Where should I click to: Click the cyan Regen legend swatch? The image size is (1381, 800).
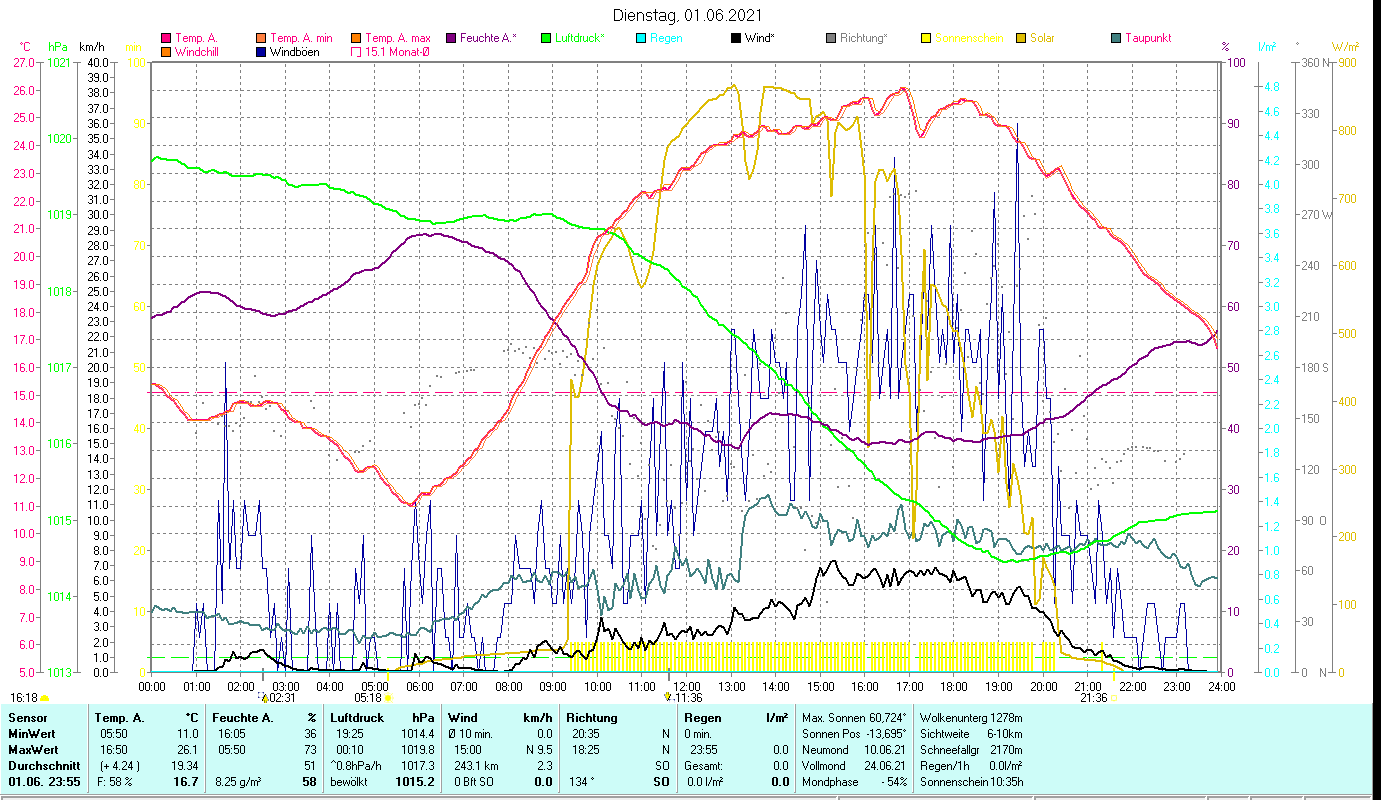click(x=641, y=38)
